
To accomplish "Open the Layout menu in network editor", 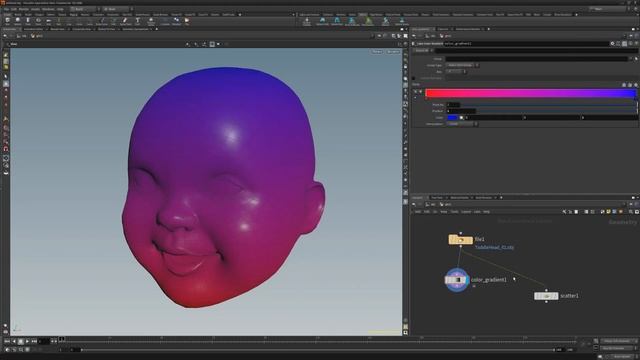I will [x=466, y=212].
